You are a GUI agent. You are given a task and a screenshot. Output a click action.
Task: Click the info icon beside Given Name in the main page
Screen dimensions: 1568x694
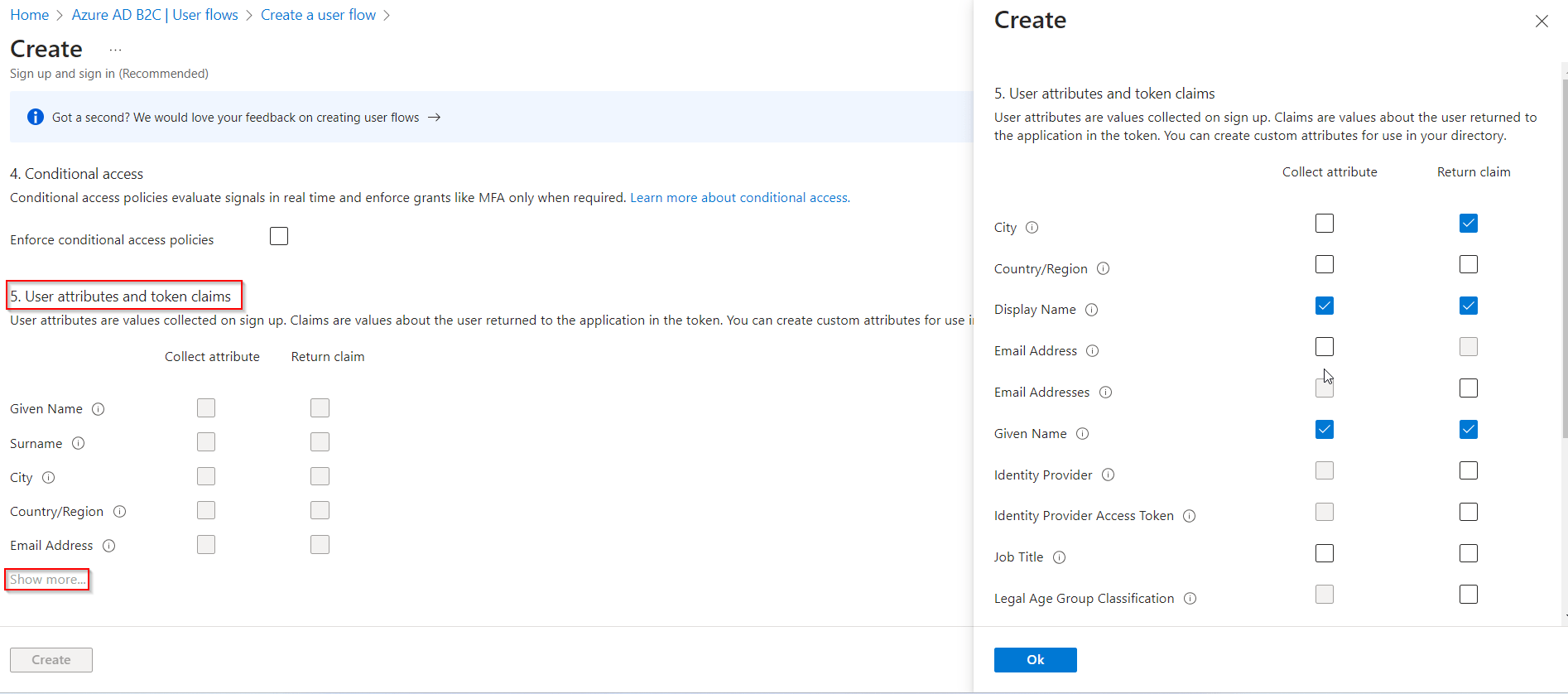click(98, 409)
